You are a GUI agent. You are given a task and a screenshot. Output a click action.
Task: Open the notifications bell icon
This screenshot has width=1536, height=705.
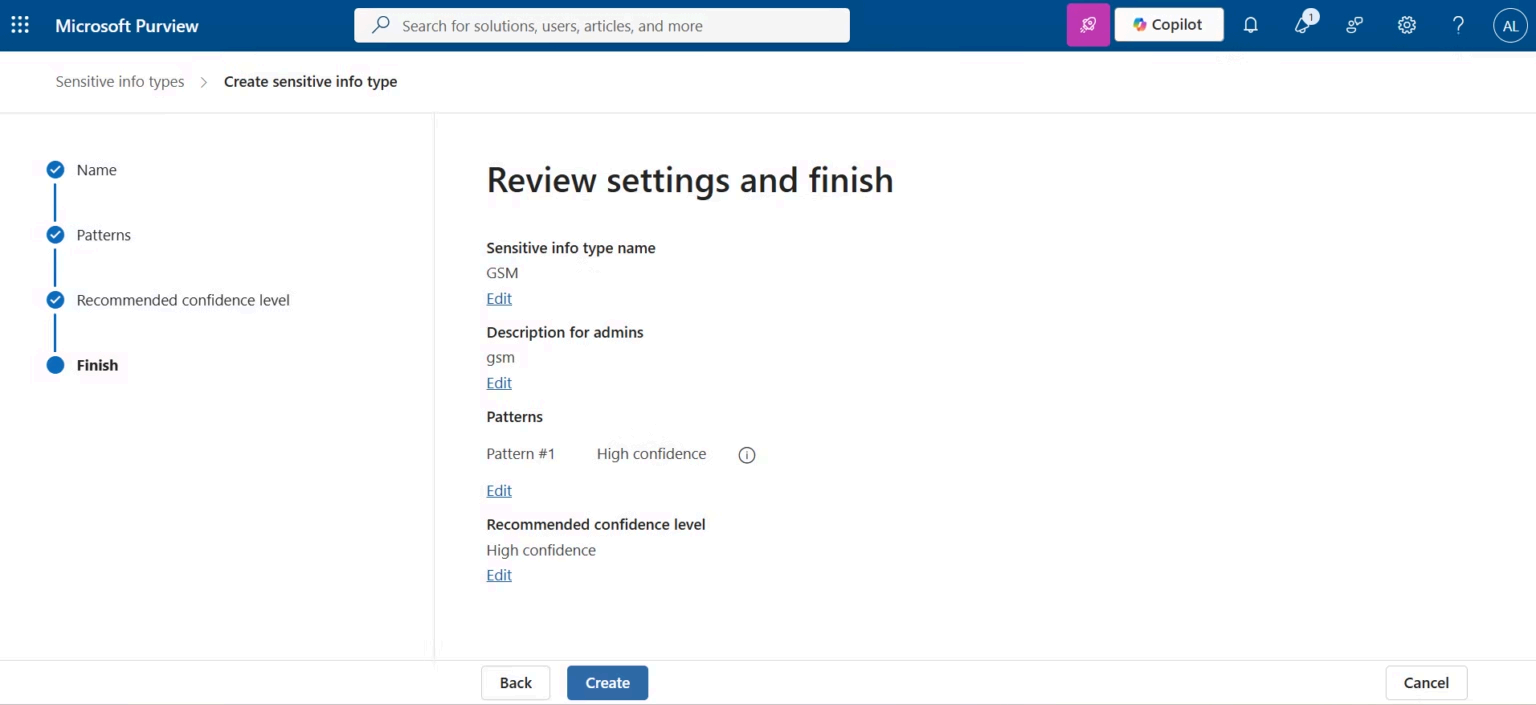click(1250, 25)
